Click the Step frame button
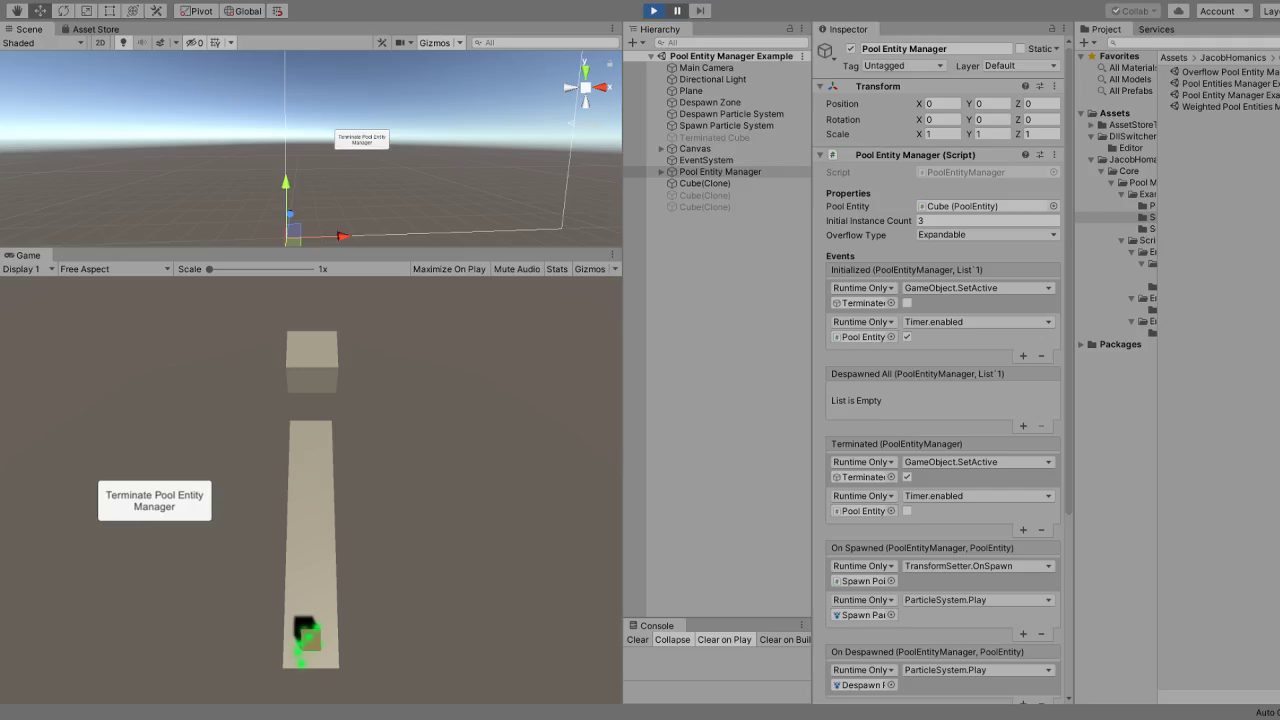Viewport: 1280px width, 720px height. pos(700,11)
